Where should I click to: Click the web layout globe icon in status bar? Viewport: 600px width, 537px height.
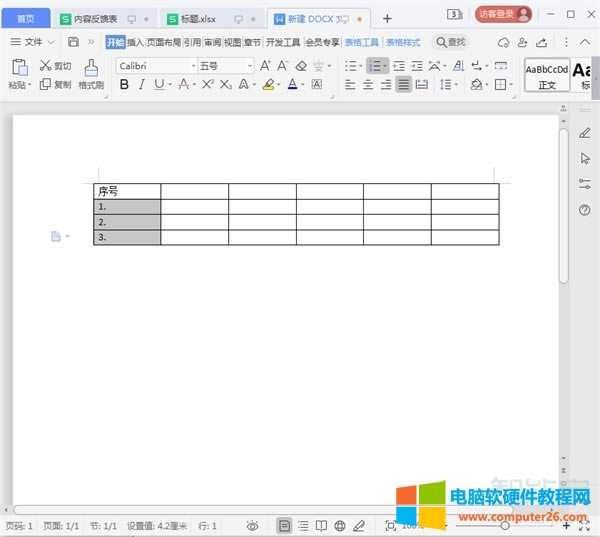pyautogui.click(x=340, y=525)
